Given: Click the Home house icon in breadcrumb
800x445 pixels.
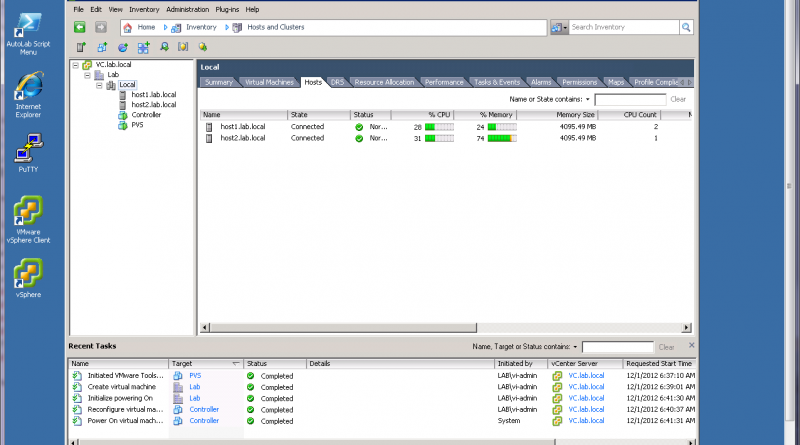Looking at the screenshot, I should click(128, 28).
